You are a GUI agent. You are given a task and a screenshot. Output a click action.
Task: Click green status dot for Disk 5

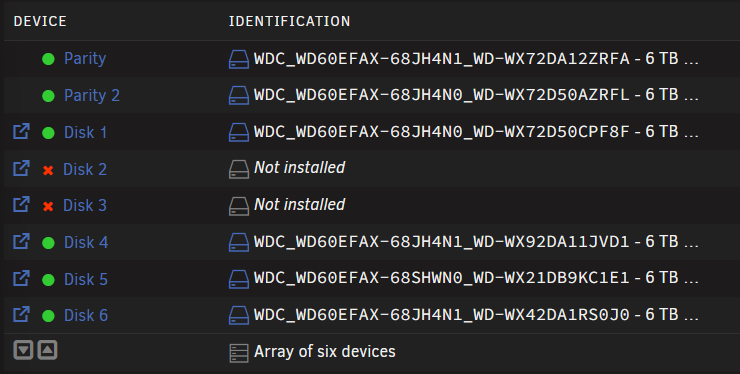pos(48,280)
